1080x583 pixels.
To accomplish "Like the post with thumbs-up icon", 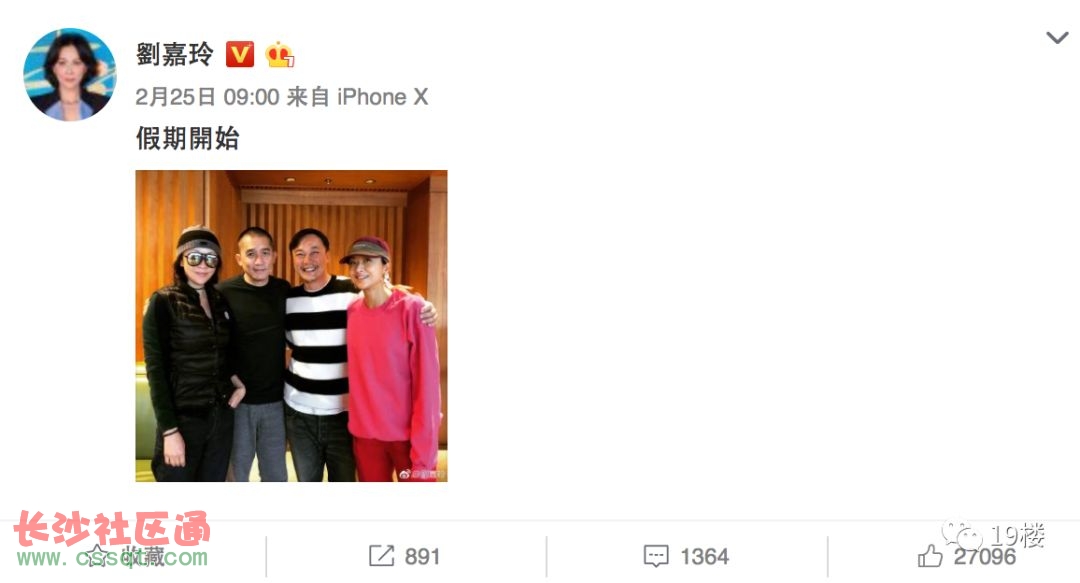I will pyautogui.click(x=930, y=555).
